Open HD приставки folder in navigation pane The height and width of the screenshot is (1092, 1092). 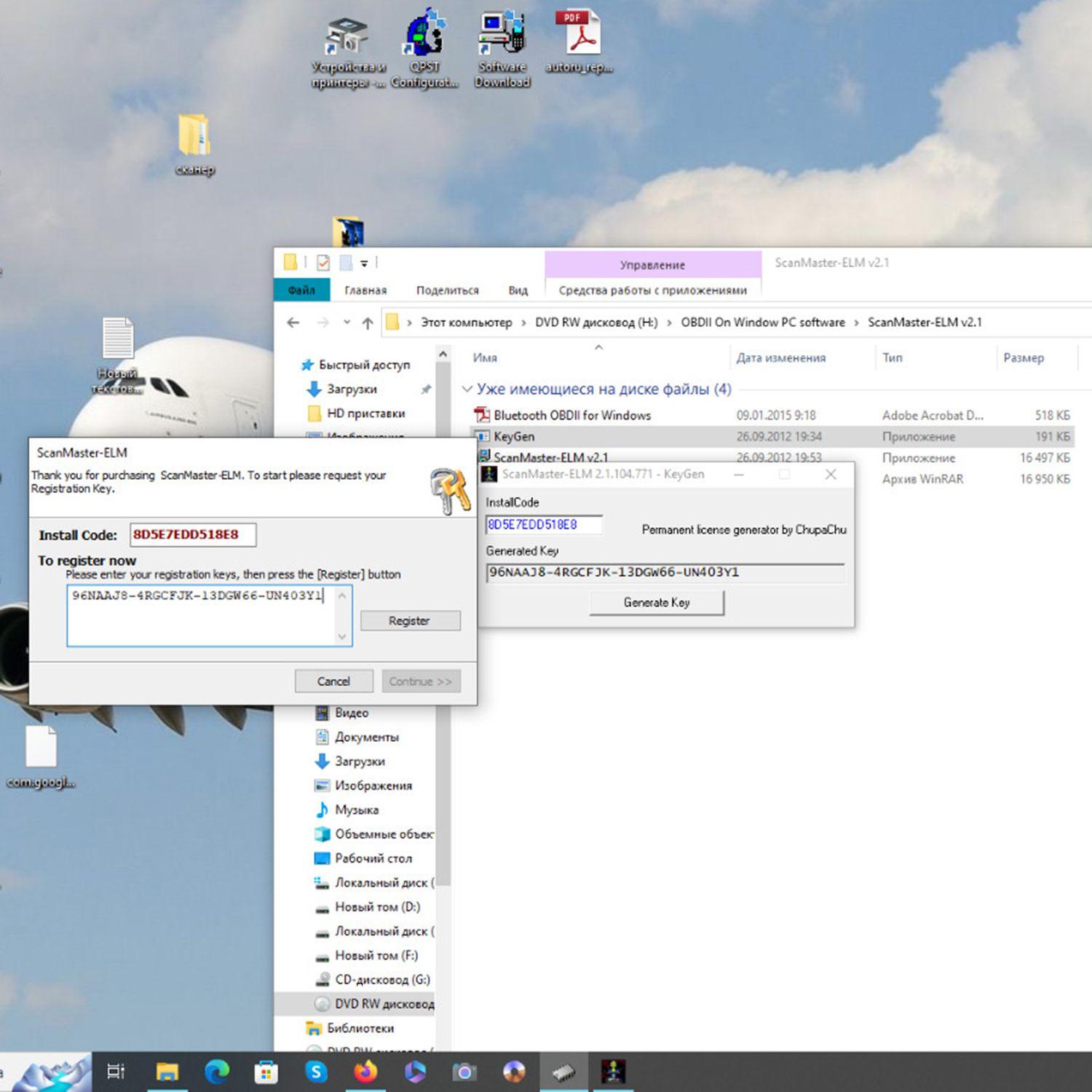(357, 413)
